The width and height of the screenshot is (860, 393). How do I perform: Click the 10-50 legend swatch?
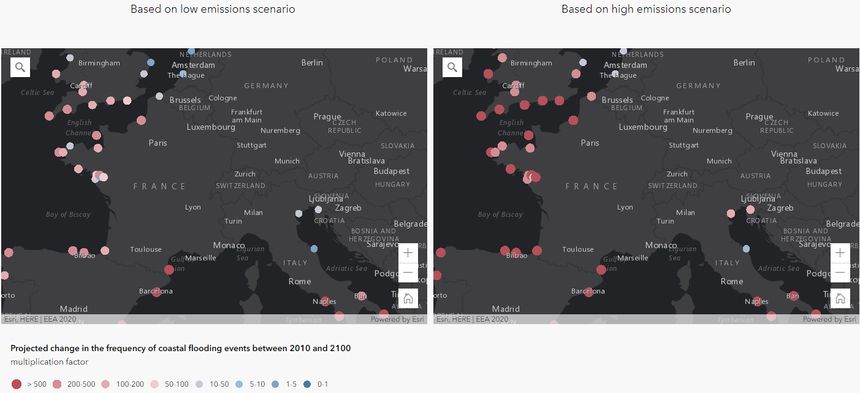click(199, 384)
